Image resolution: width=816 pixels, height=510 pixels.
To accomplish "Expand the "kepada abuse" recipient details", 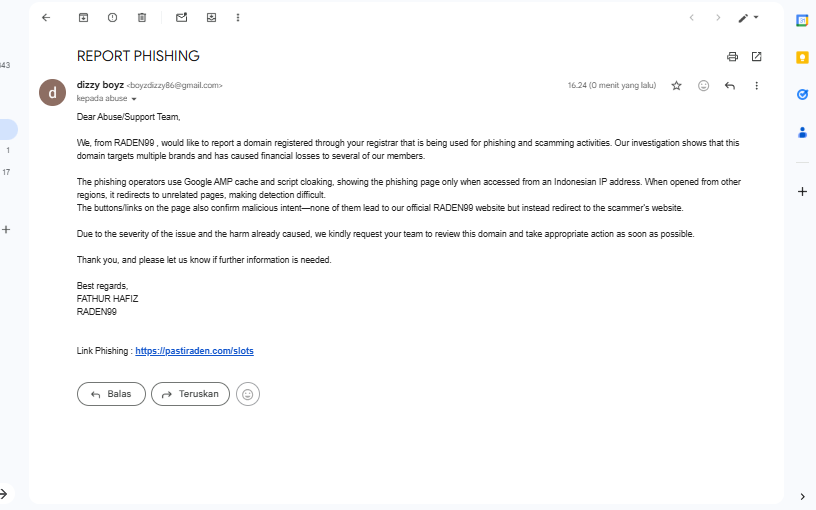I will [134, 99].
